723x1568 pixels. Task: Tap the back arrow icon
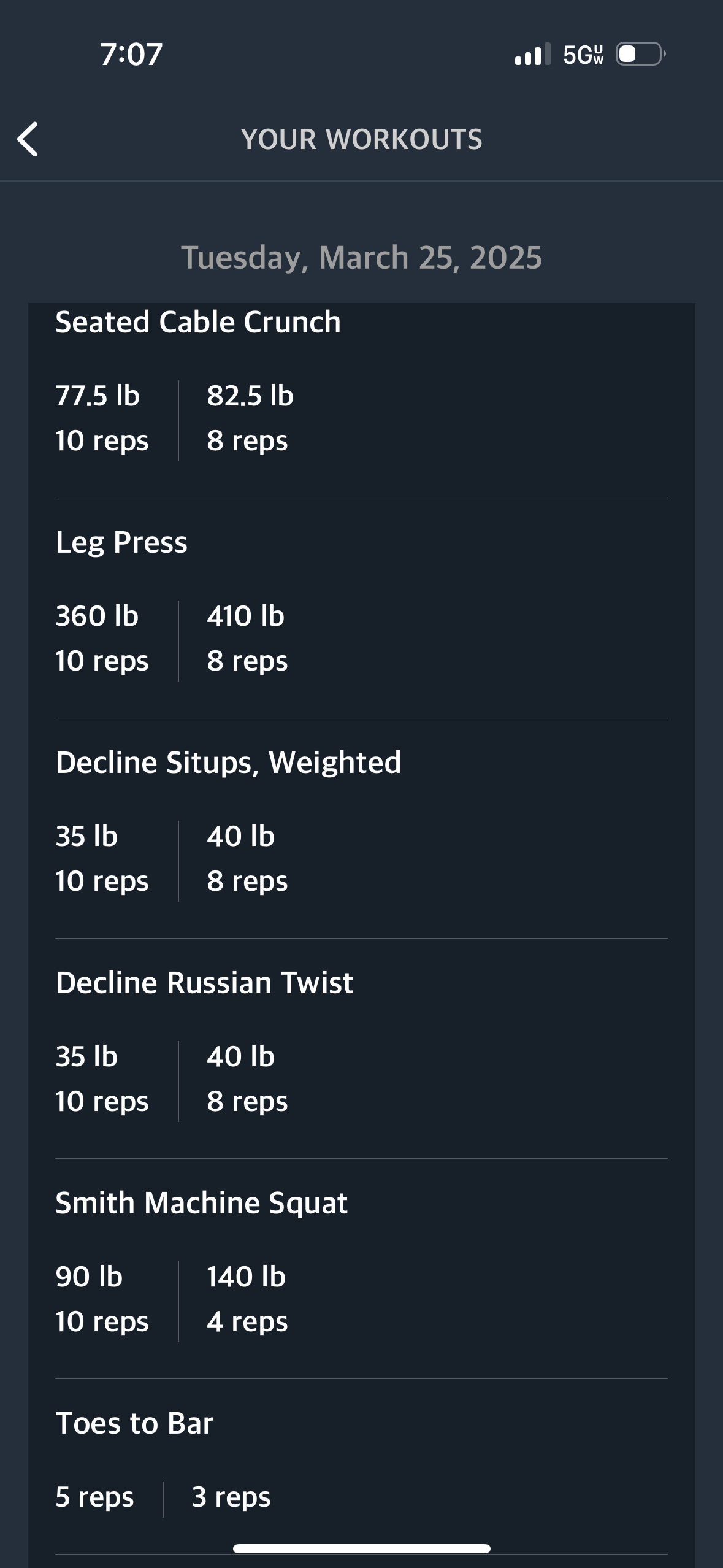coord(28,139)
